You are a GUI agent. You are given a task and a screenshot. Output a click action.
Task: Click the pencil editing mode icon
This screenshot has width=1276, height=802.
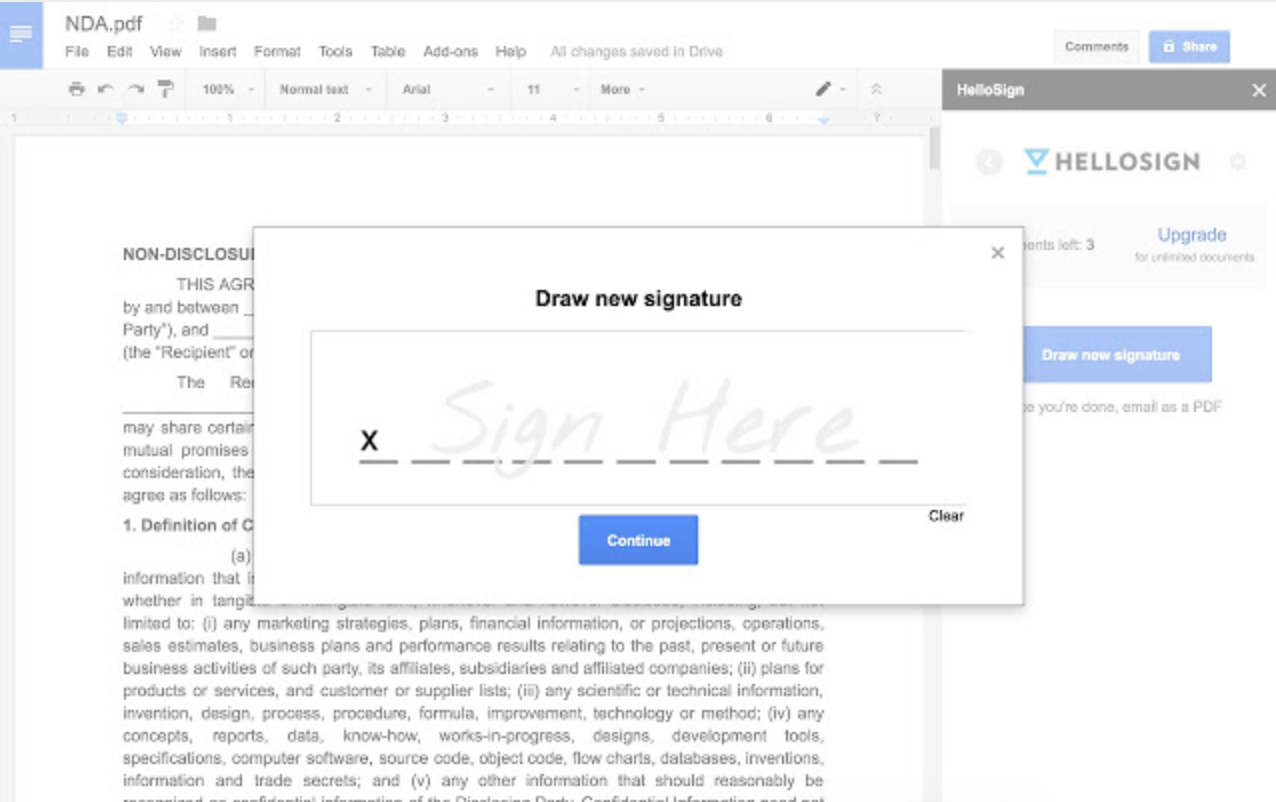[x=823, y=88]
